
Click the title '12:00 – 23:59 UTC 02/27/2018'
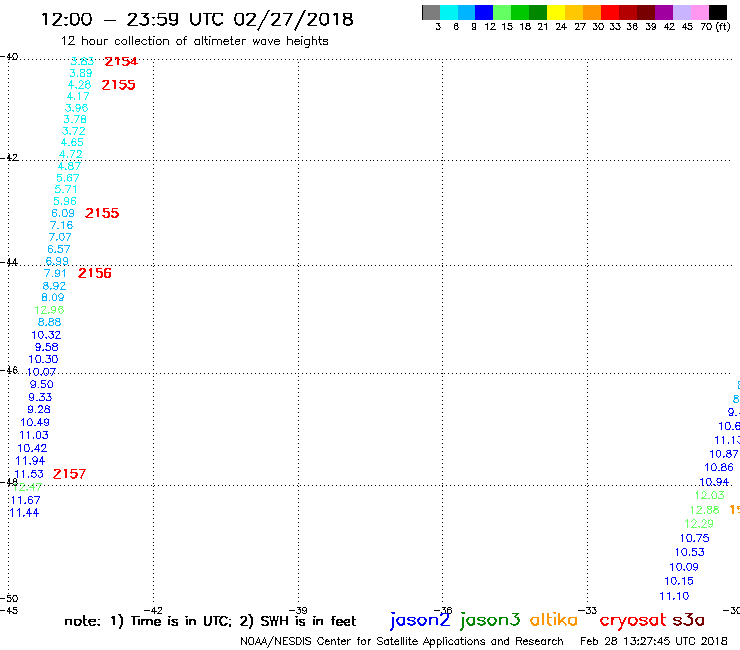(197, 20)
